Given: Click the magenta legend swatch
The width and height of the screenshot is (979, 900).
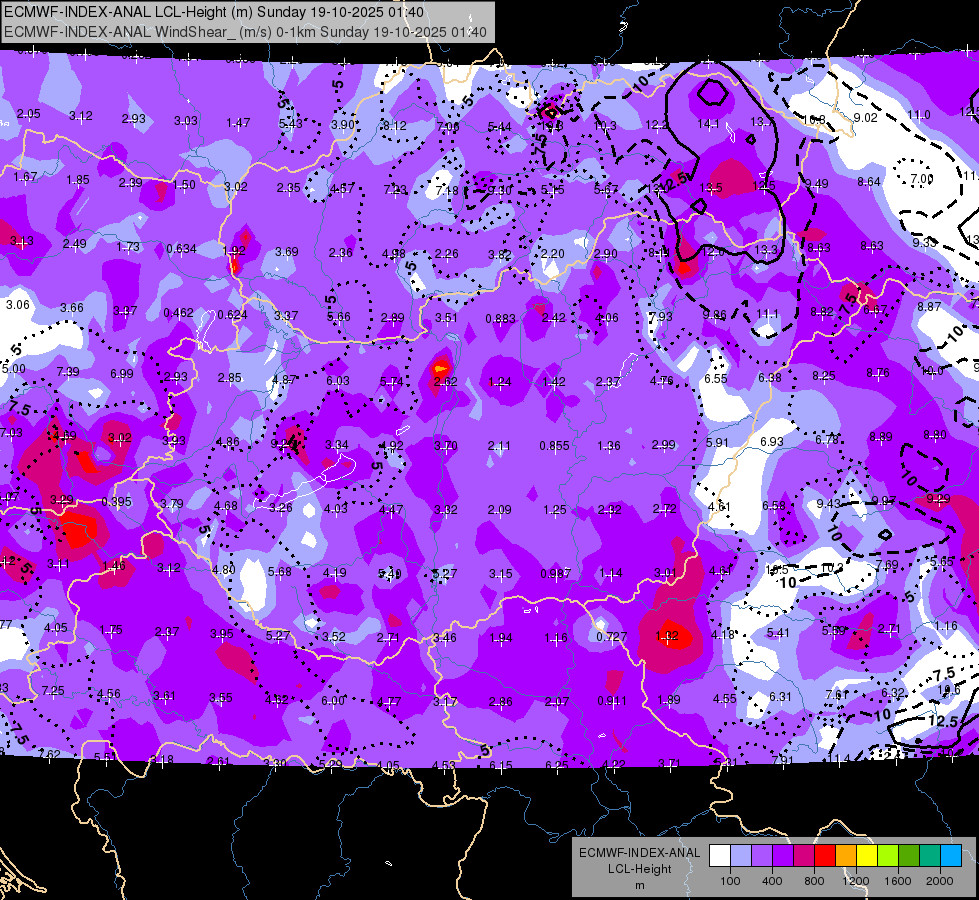Looking at the screenshot, I should (804, 856).
